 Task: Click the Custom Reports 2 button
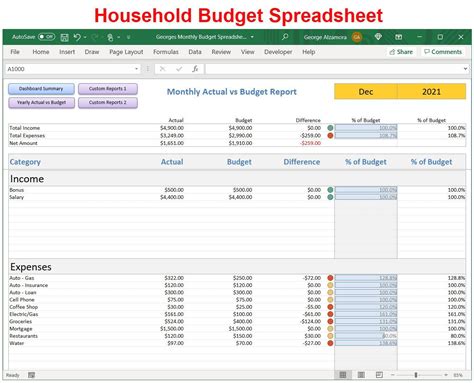[x=108, y=103]
